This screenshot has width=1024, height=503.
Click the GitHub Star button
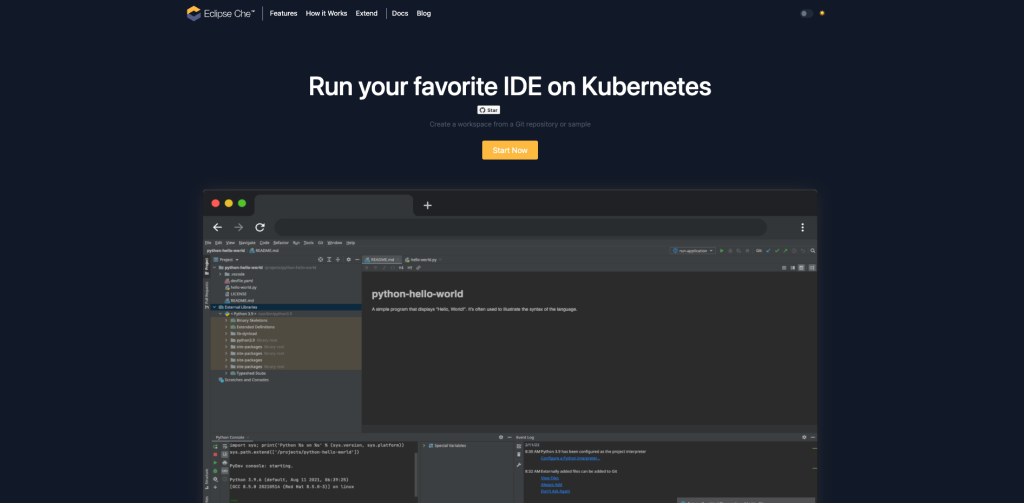click(x=488, y=110)
